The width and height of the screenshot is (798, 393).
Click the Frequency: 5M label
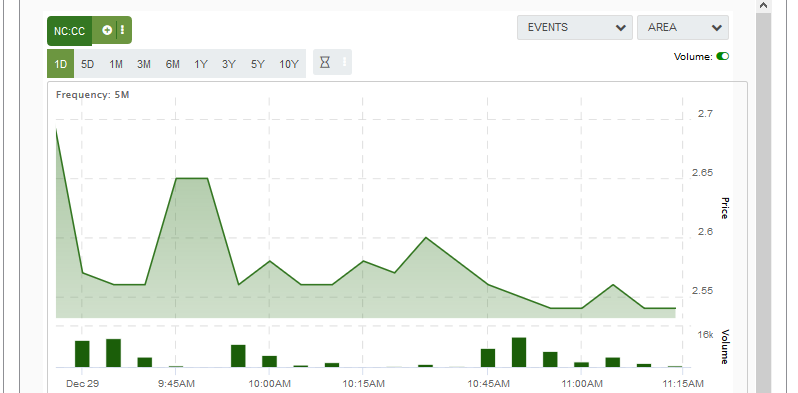[92, 95]
